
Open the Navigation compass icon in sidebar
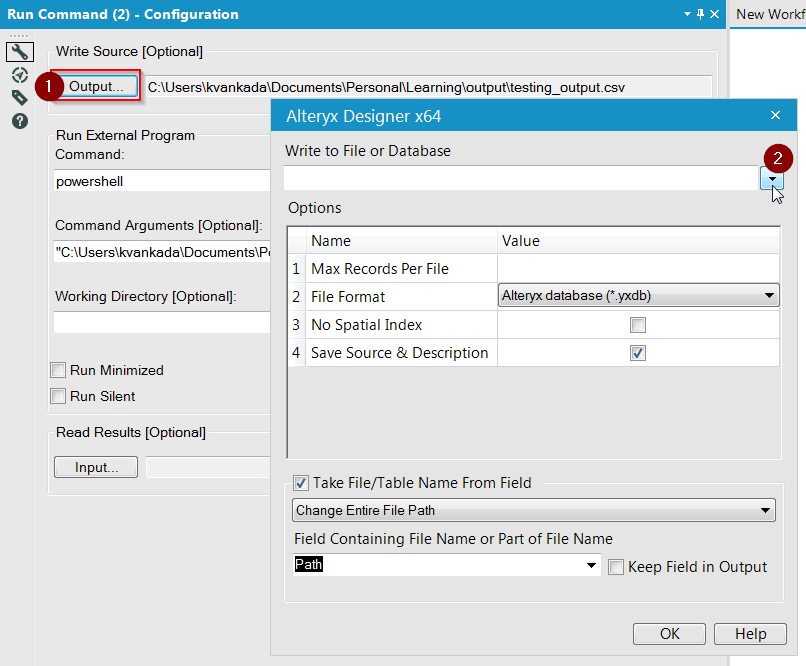(x=19, y=74)
